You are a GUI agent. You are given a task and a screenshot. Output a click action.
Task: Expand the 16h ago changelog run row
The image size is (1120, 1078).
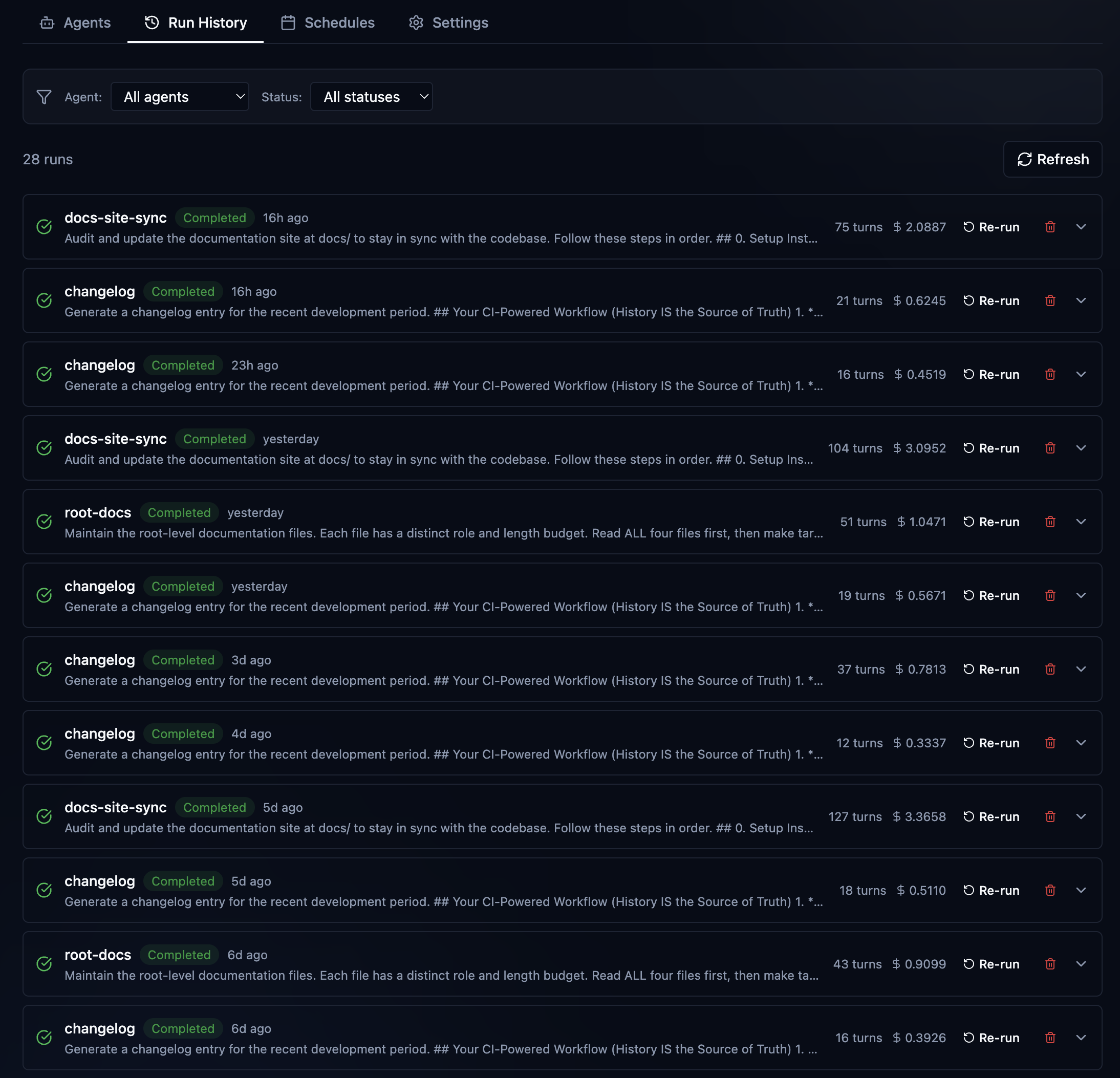pos(1081,300)
